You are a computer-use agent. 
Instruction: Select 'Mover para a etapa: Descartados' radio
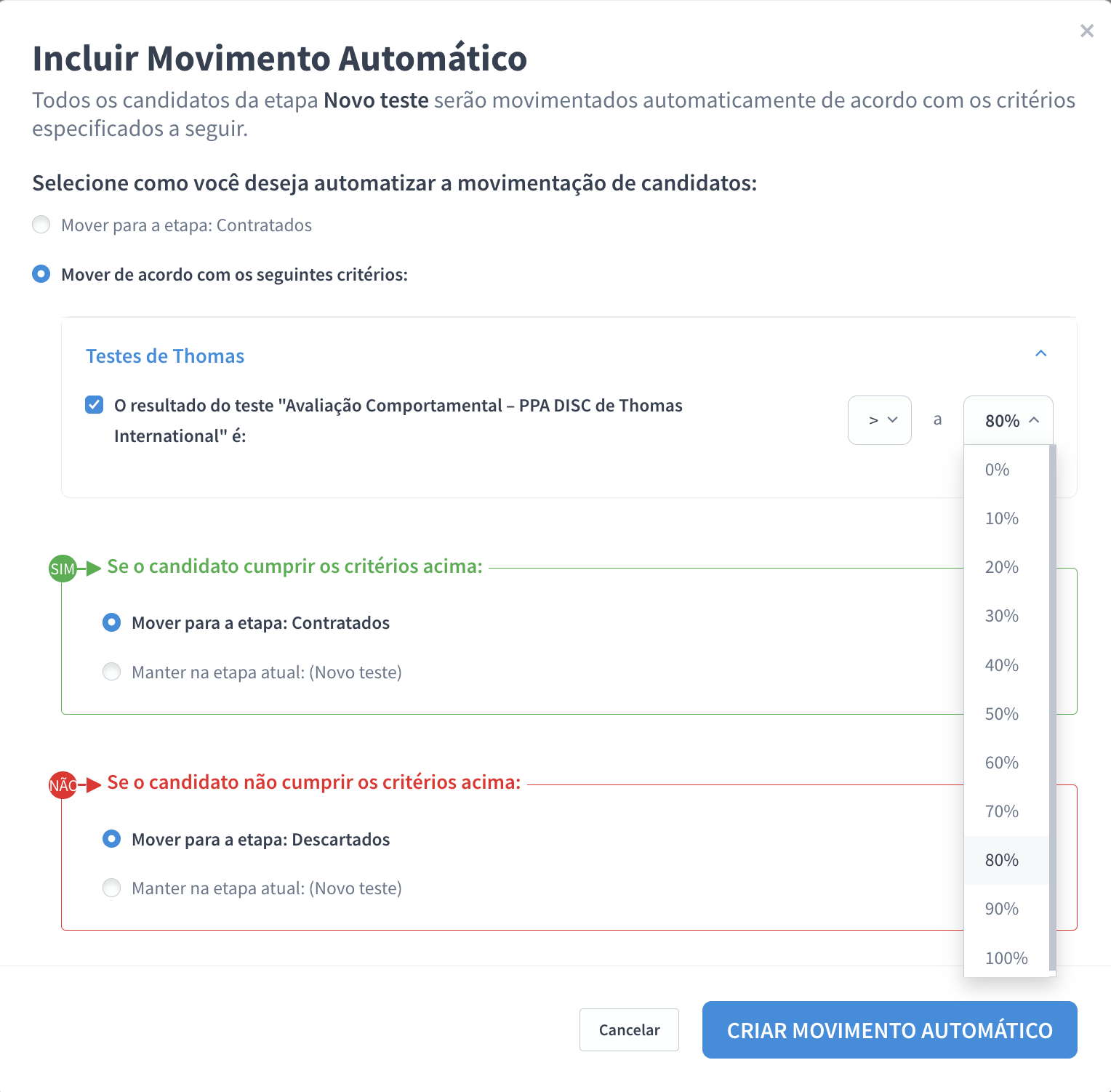point(112,839)
